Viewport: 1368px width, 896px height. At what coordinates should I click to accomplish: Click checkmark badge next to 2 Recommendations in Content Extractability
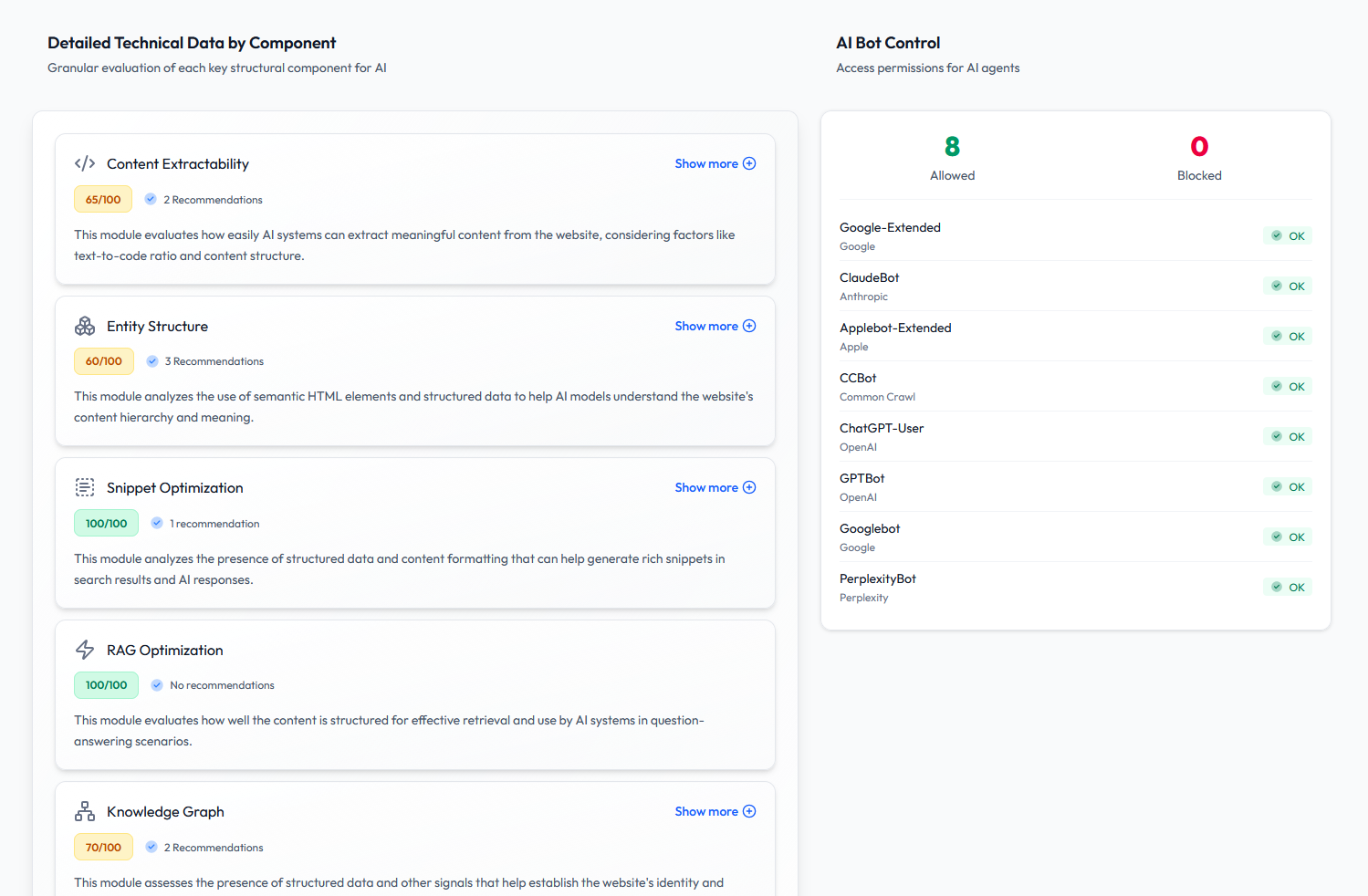(151, 199)
